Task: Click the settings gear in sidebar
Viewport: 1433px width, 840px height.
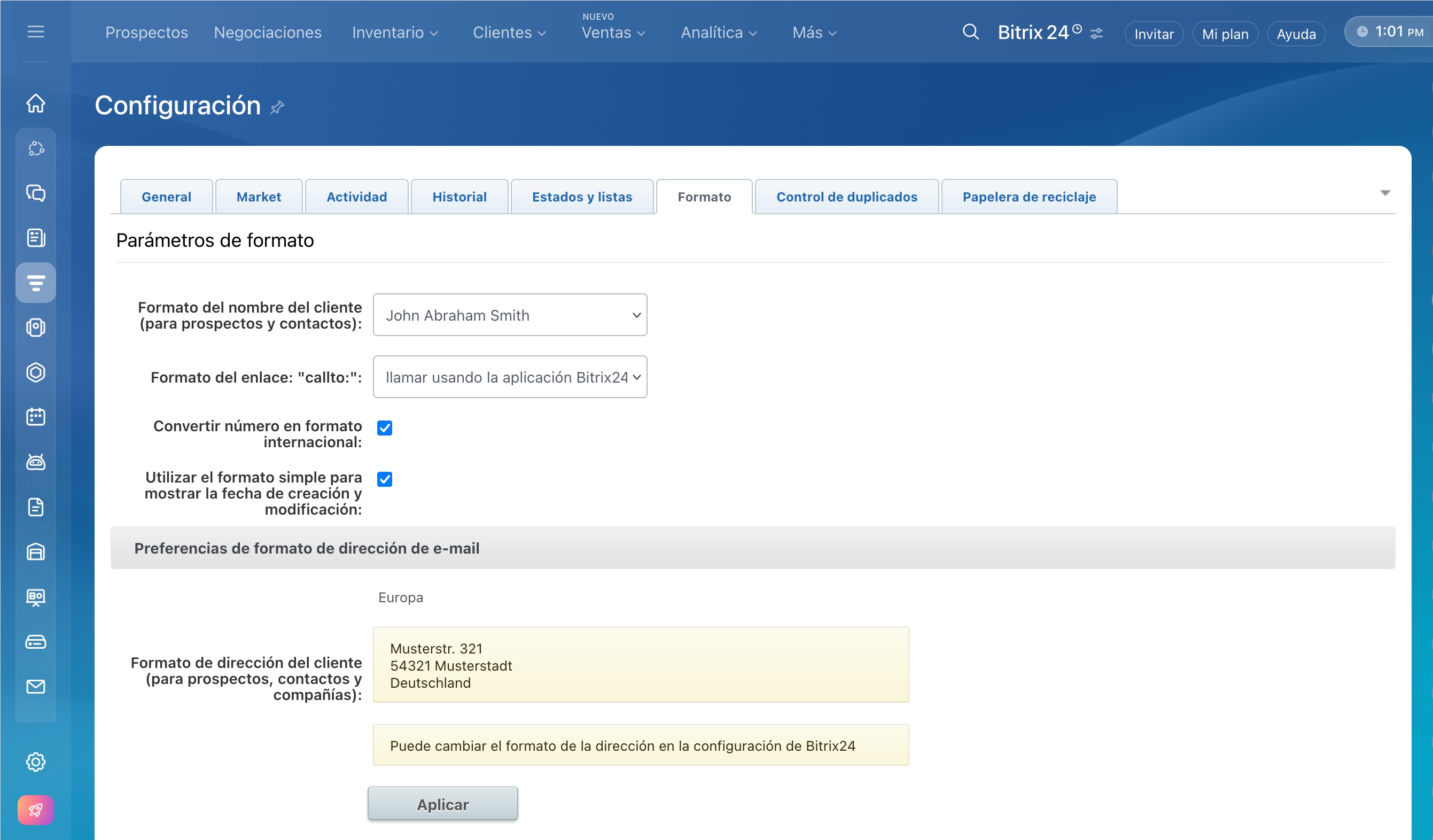Action: click(36, 761)
